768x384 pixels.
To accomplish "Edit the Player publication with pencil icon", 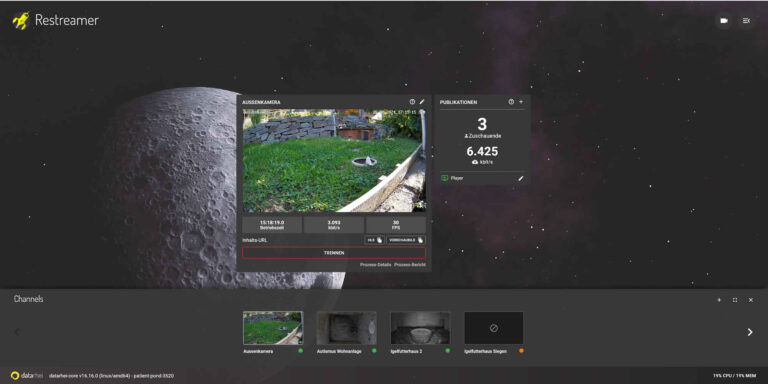I will [521, 178].
